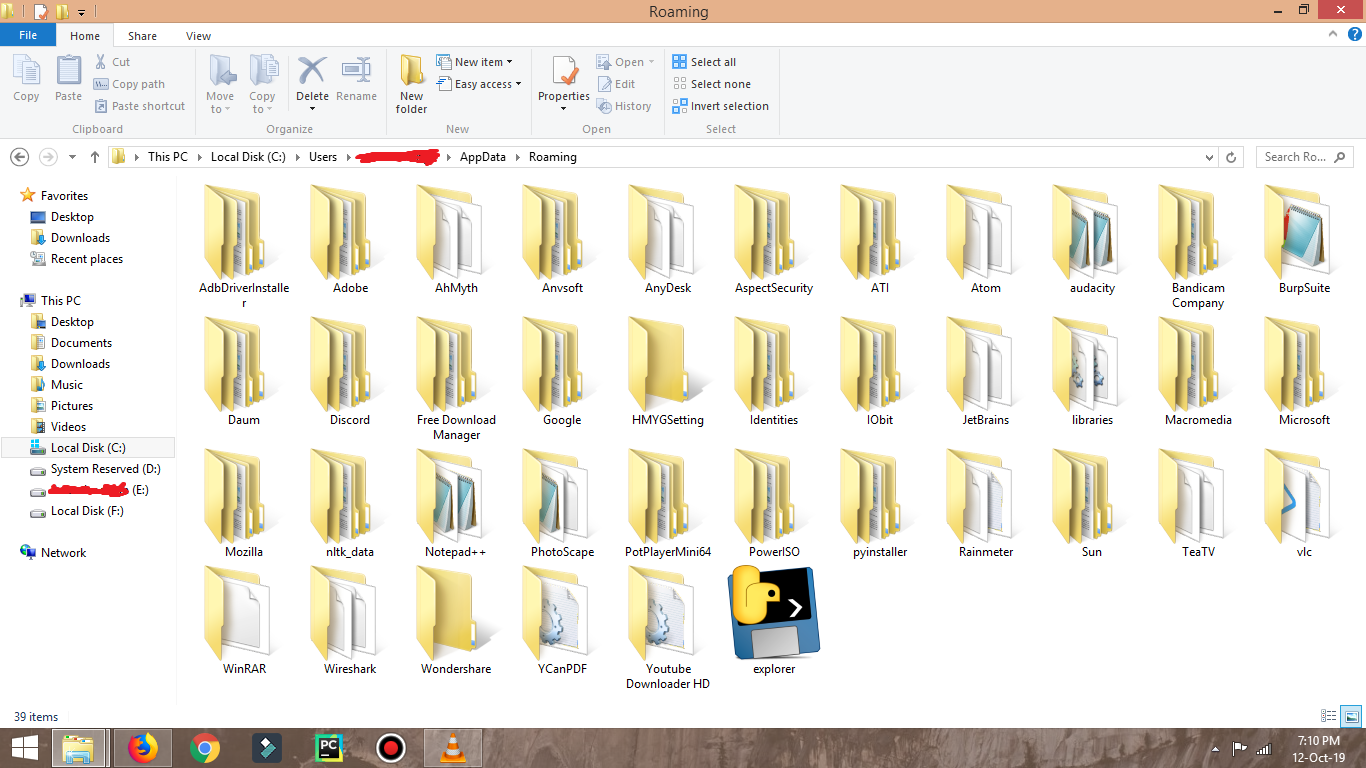This screenshot has width=1366, height=768.
Task: Open the Discord folder
Action: pos(350,372)
